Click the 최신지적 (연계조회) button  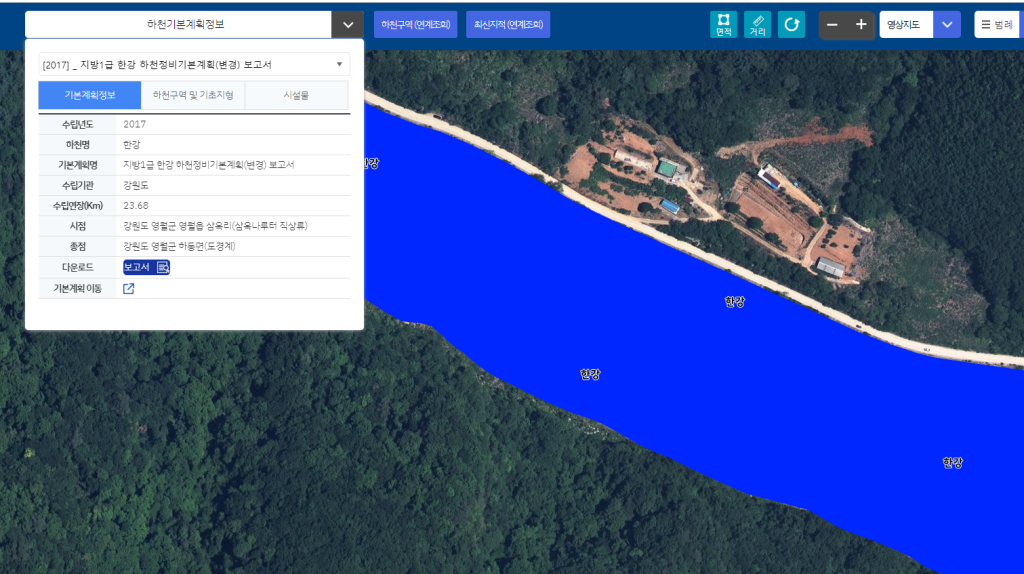click(508, 24)
